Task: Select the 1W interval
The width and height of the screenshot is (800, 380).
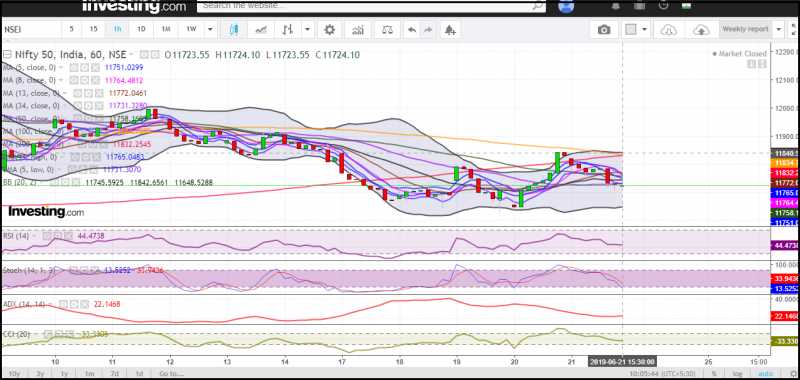Action: point(191,30)
